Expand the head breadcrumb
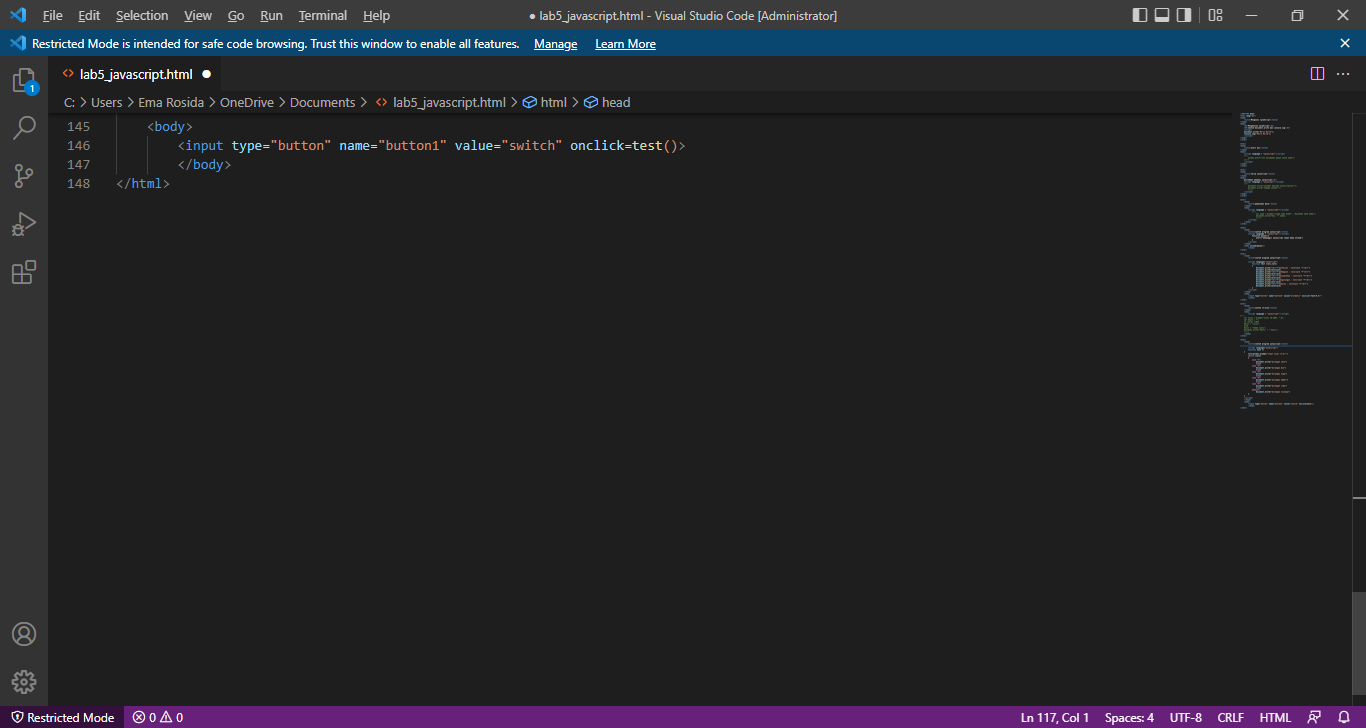The width and height of the screenshot is (1366, 728). point(607,102)
